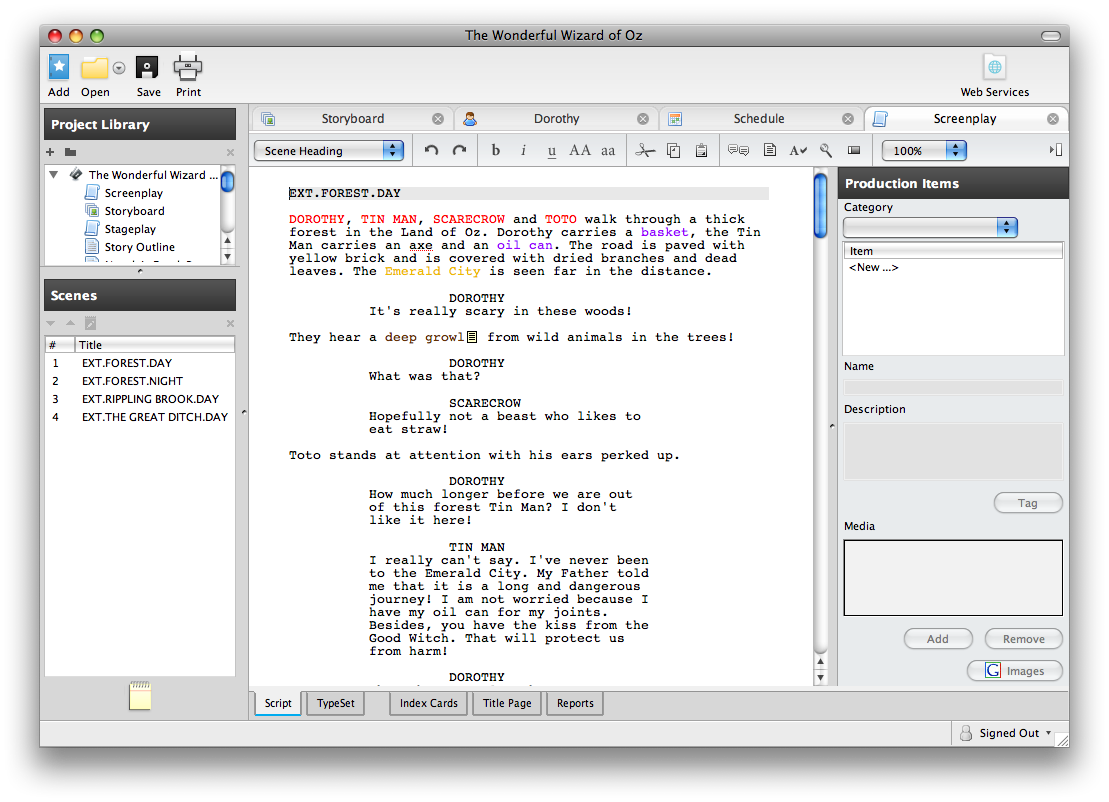
Task: Open the yellow notepad icon below Scenes
Action: click(140, 695)
